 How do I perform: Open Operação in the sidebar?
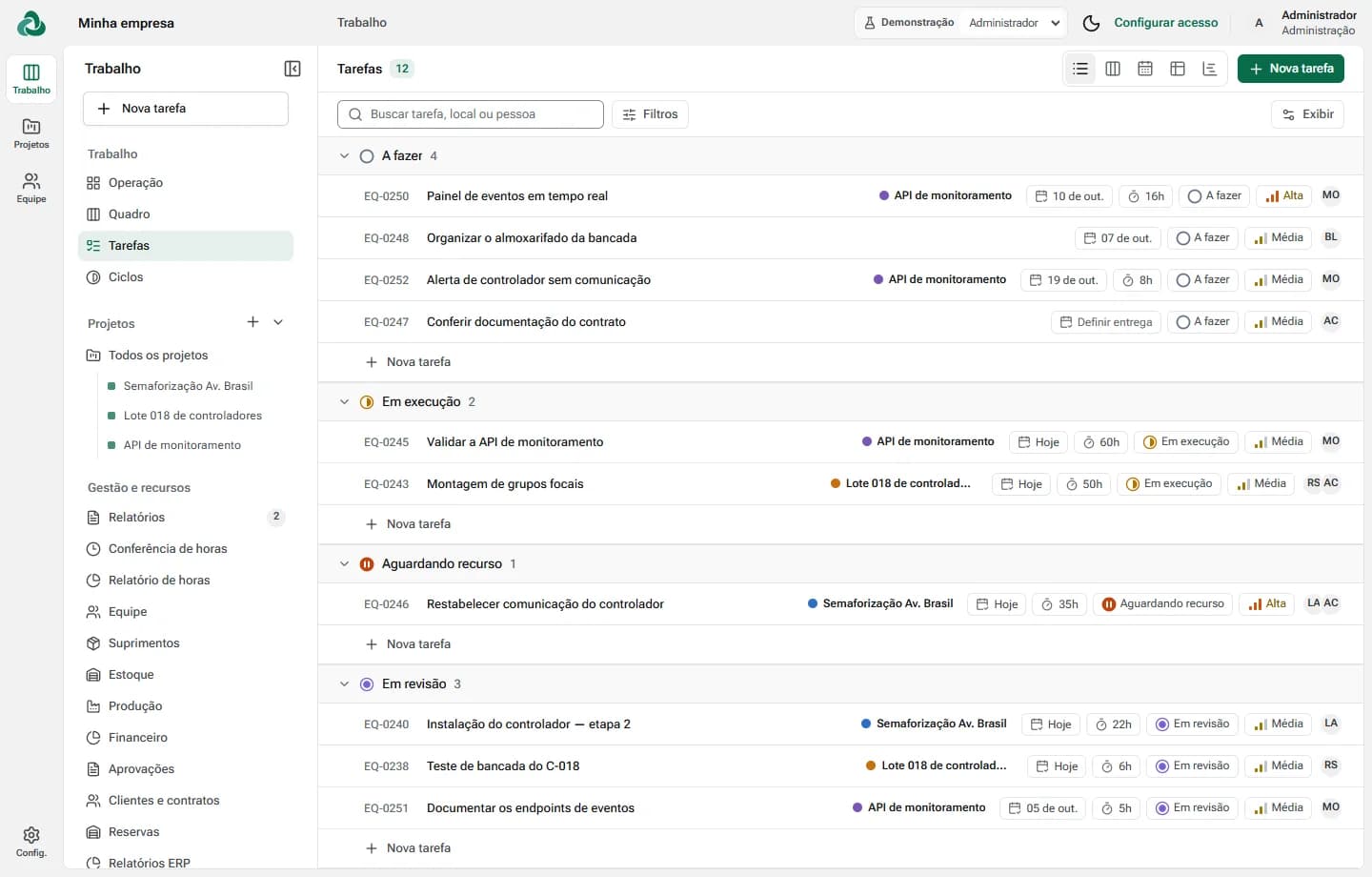[x=186, y=183]
